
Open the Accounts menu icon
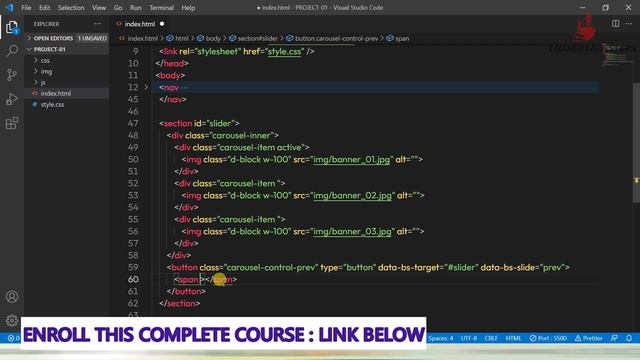tap(12, 297)
